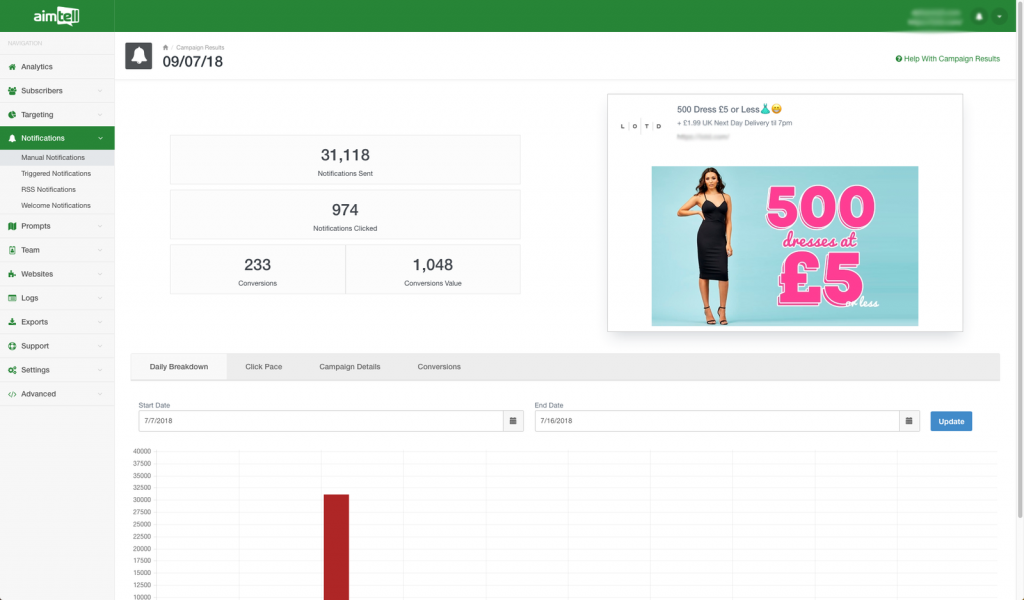Image resolution: width=1024 pixels, height=600 pixels.
Task: Click the Targeting bullseye icon
Action: pos(14,116)
